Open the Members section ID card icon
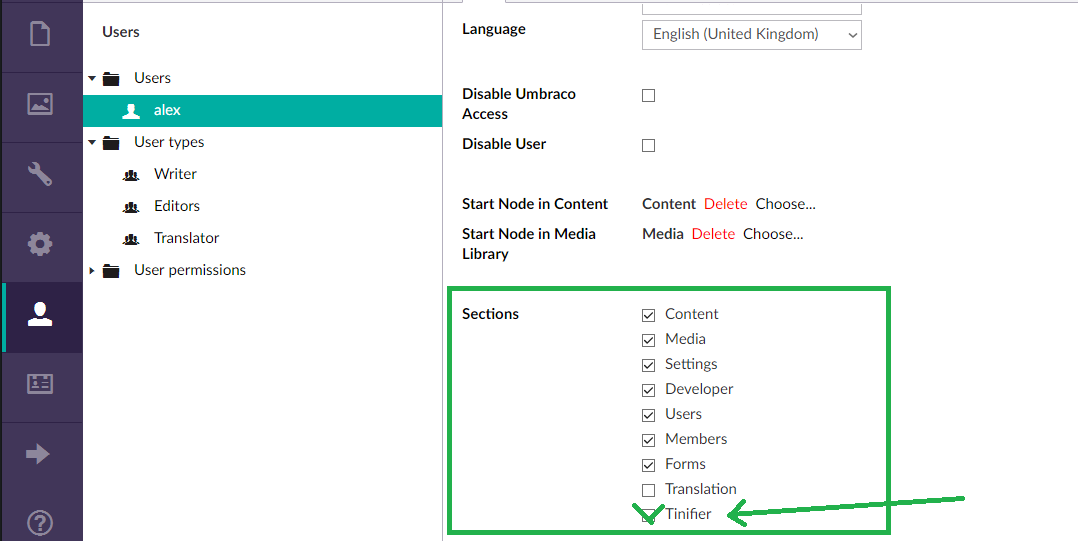1078x541 pixels. (x=40, y=384)
